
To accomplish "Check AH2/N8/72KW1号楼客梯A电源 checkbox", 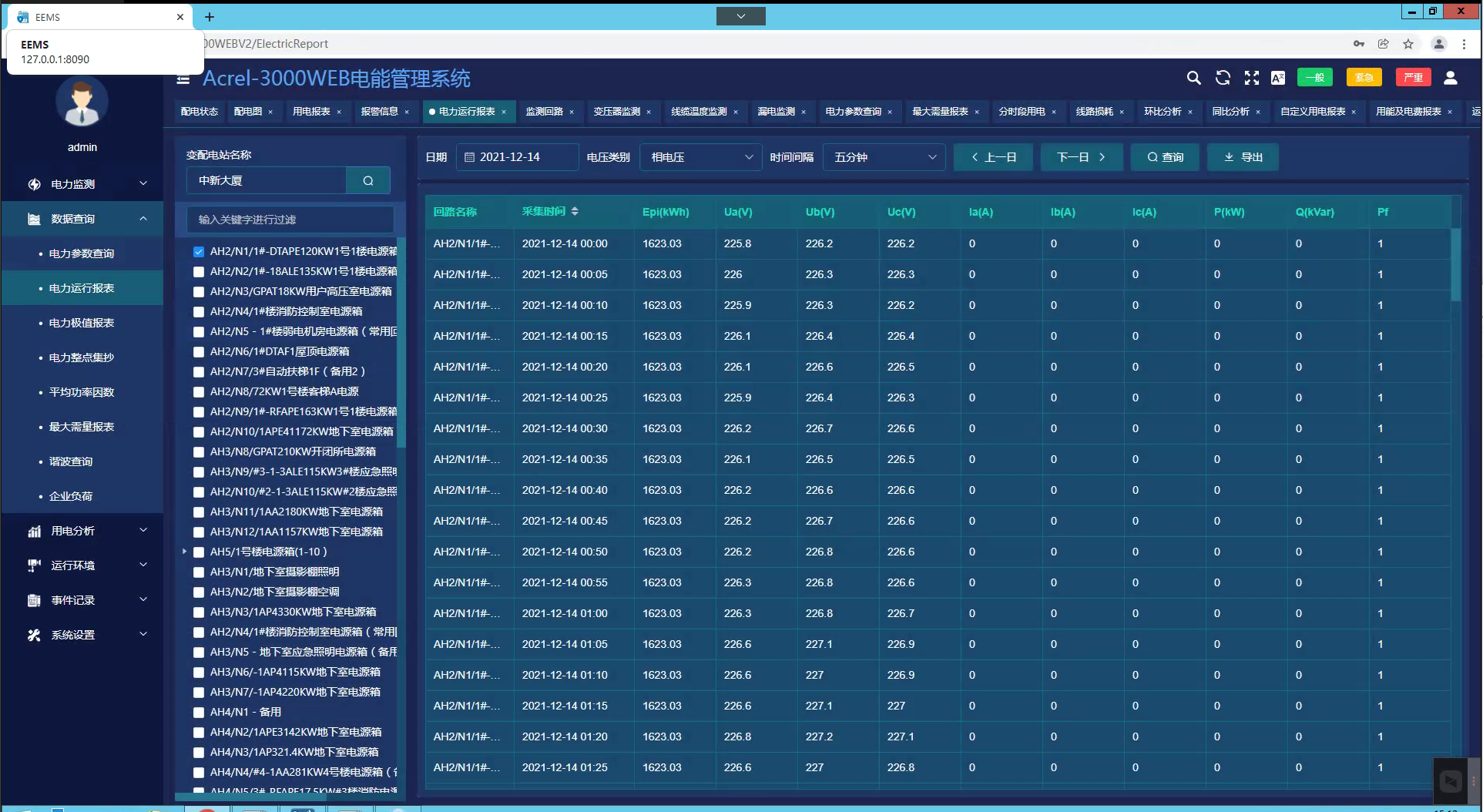I will 199,392.
